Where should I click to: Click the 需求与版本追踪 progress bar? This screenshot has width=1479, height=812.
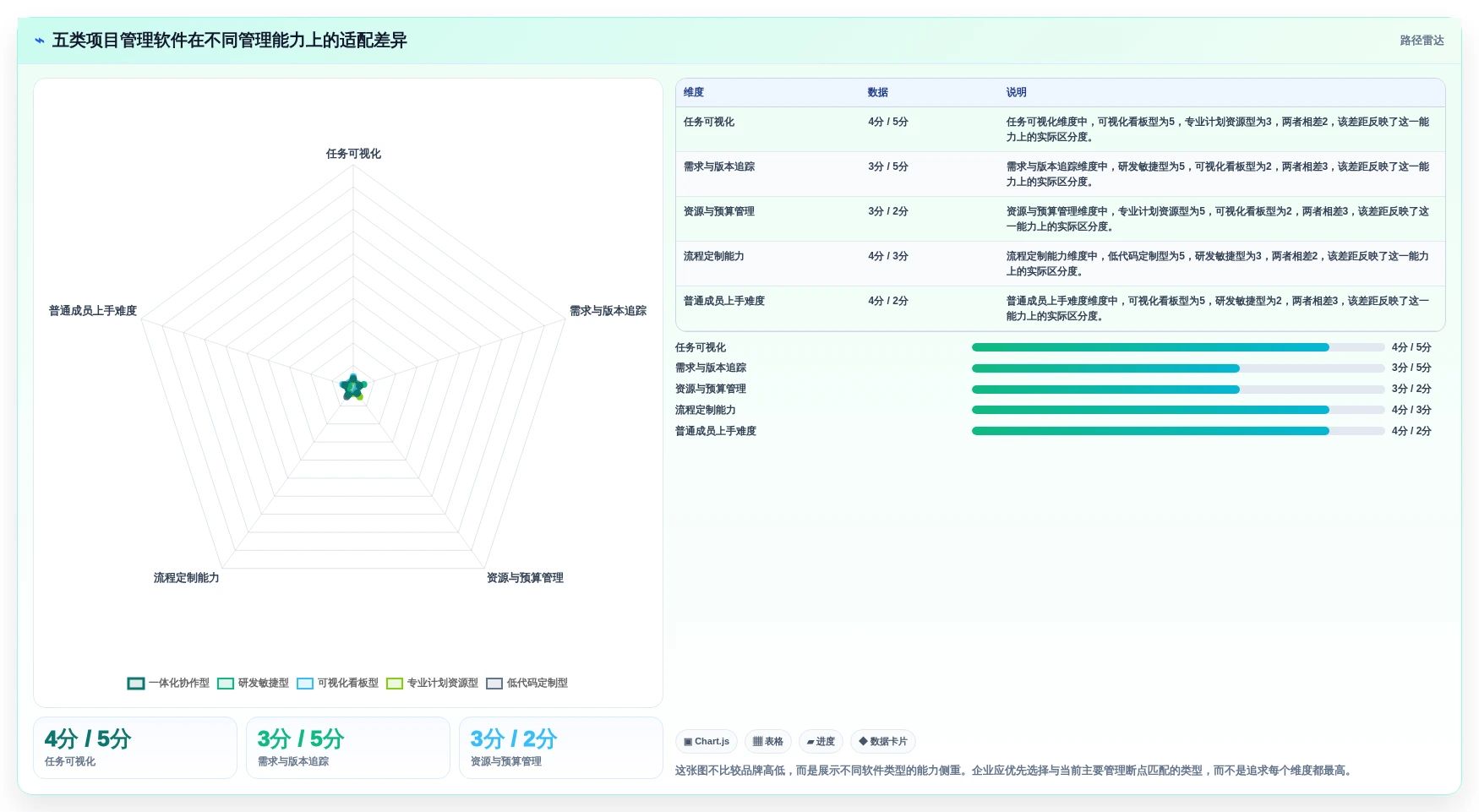coord(1178,368)
